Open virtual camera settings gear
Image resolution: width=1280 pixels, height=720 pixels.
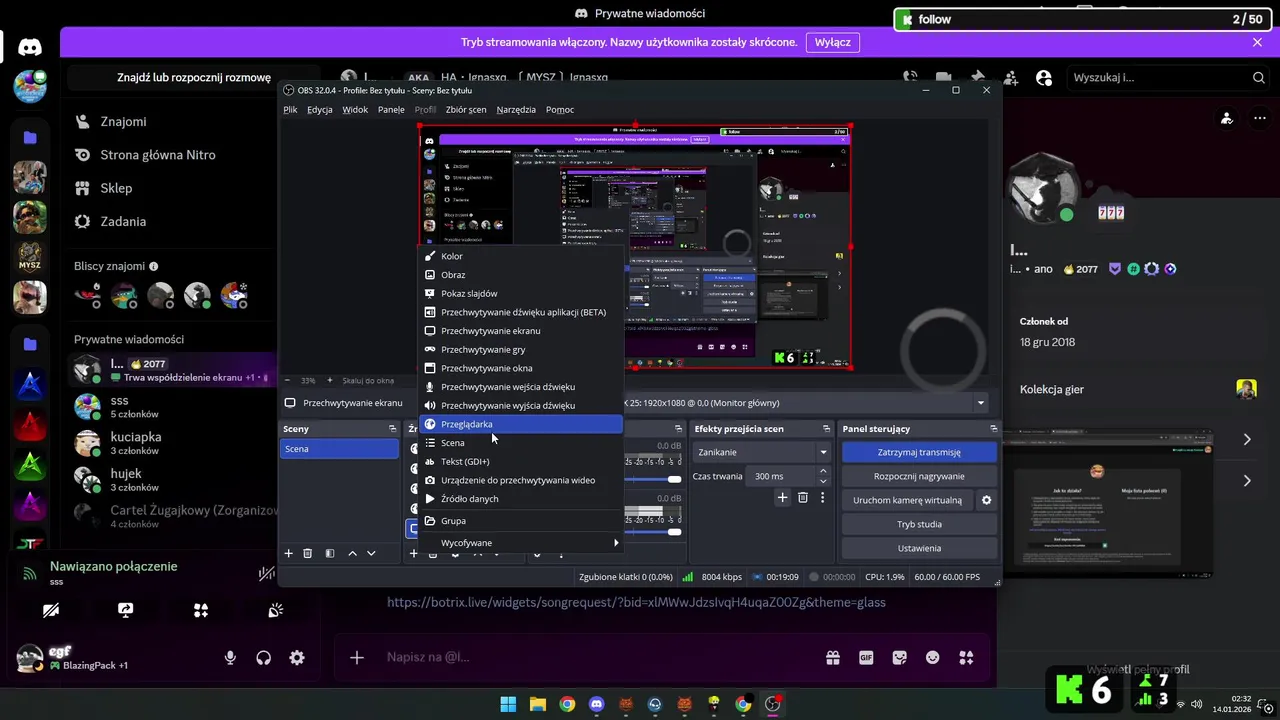(987, 500)
